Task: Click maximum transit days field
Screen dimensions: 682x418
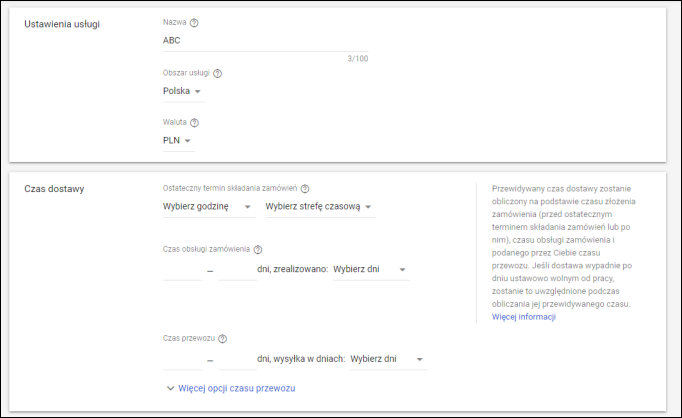Action: (x=237, y=358)
